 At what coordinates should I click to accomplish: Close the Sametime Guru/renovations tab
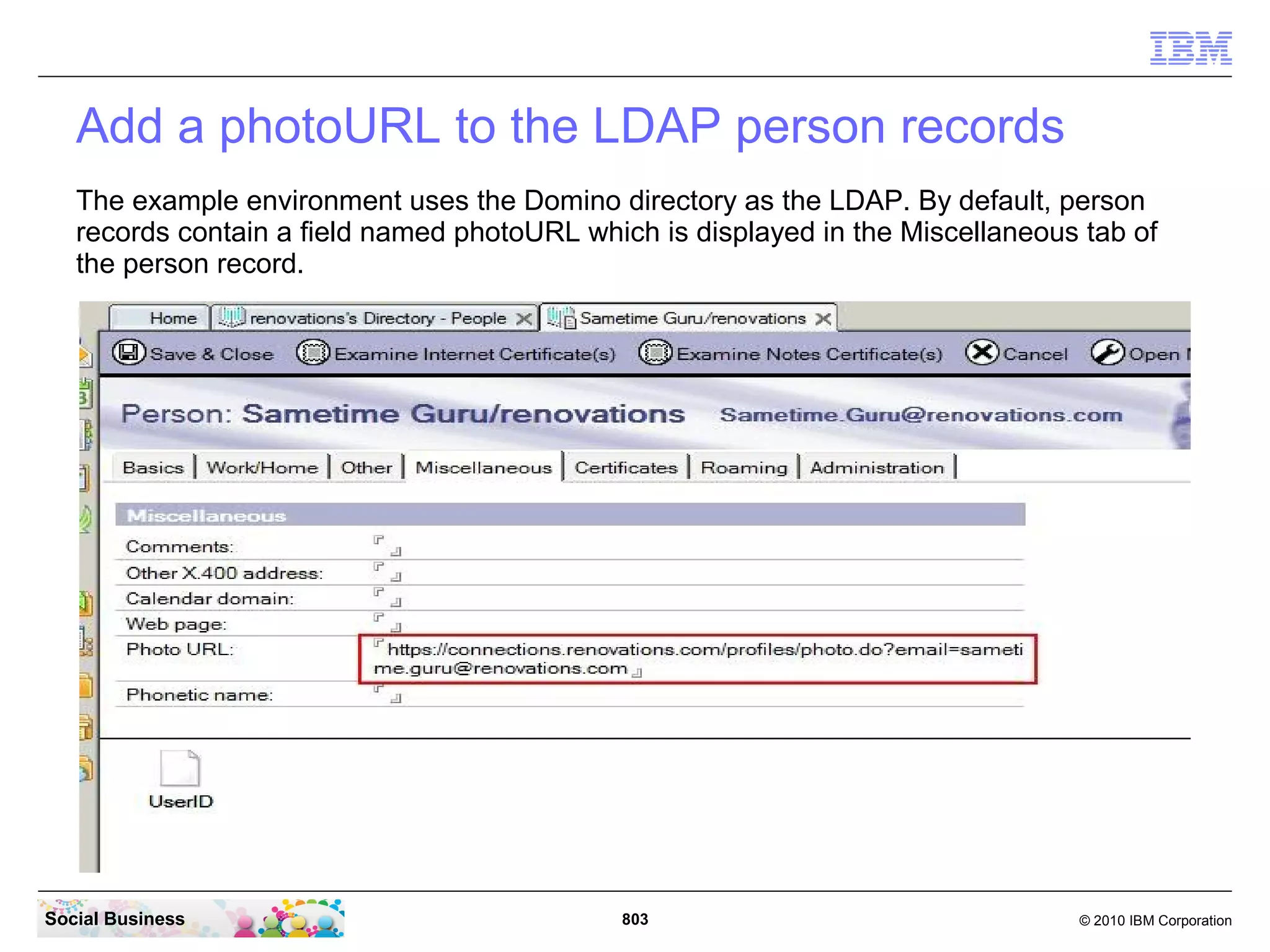tap(824, 319)
